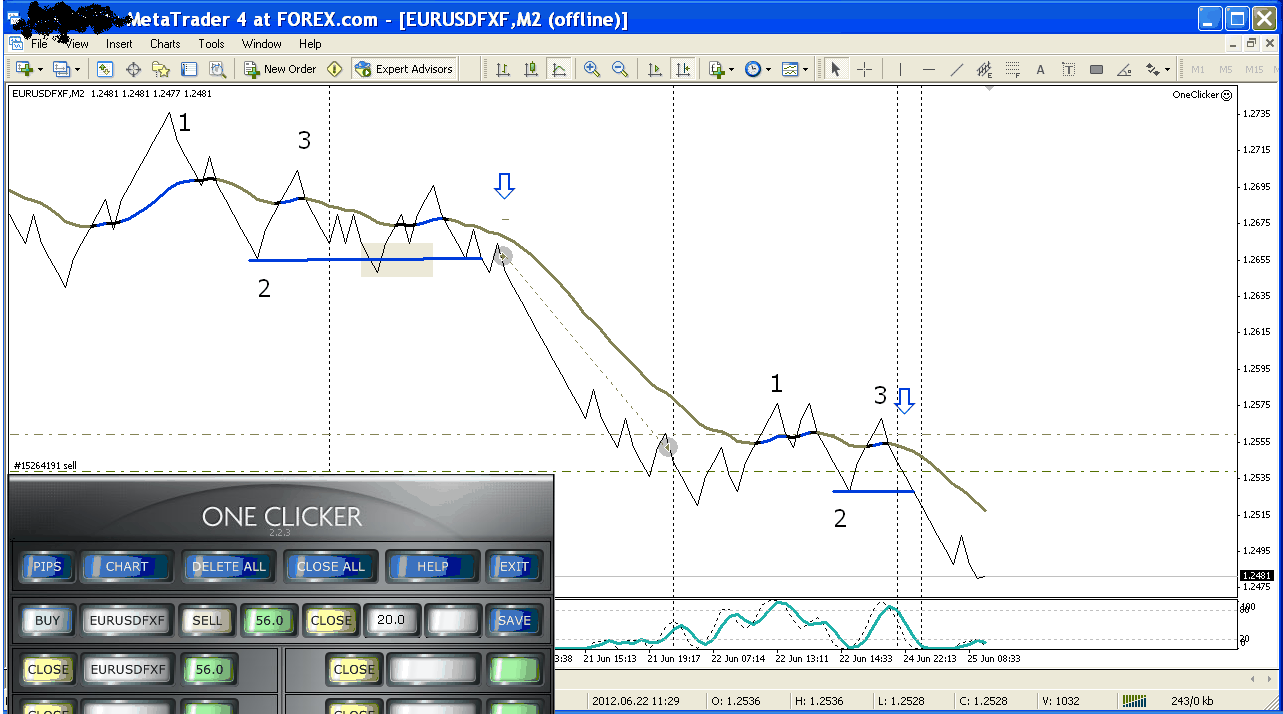The height and width of the screenshot is (714, 1283).
Task: Open the Help menu
Action: (310, 44)
